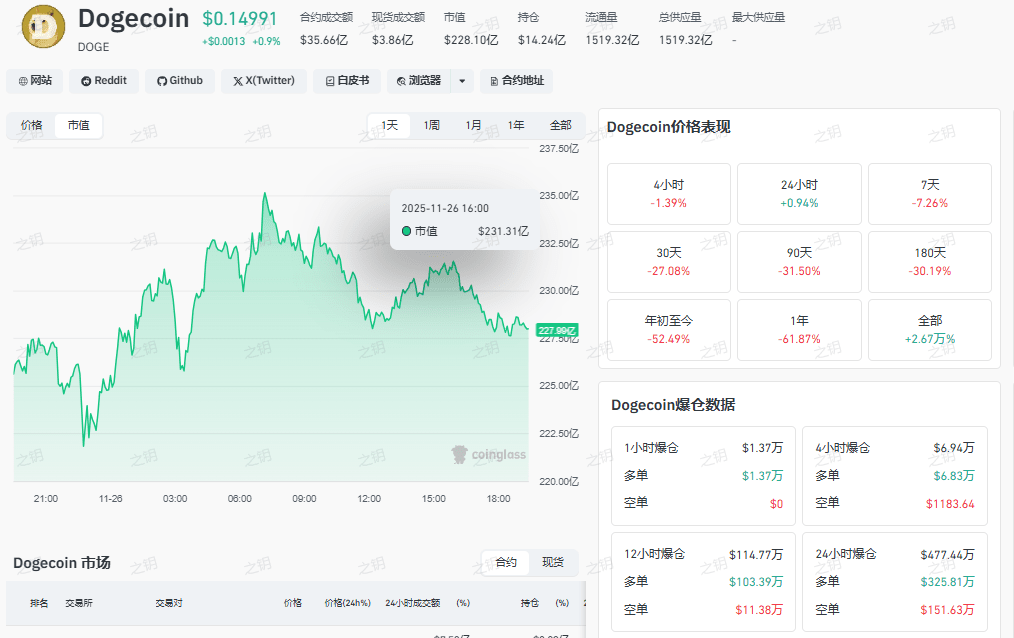Open the X(Twitter) link button
Image resolution: width=1014 pixels, height=638 pixels.
coord(264,81)
